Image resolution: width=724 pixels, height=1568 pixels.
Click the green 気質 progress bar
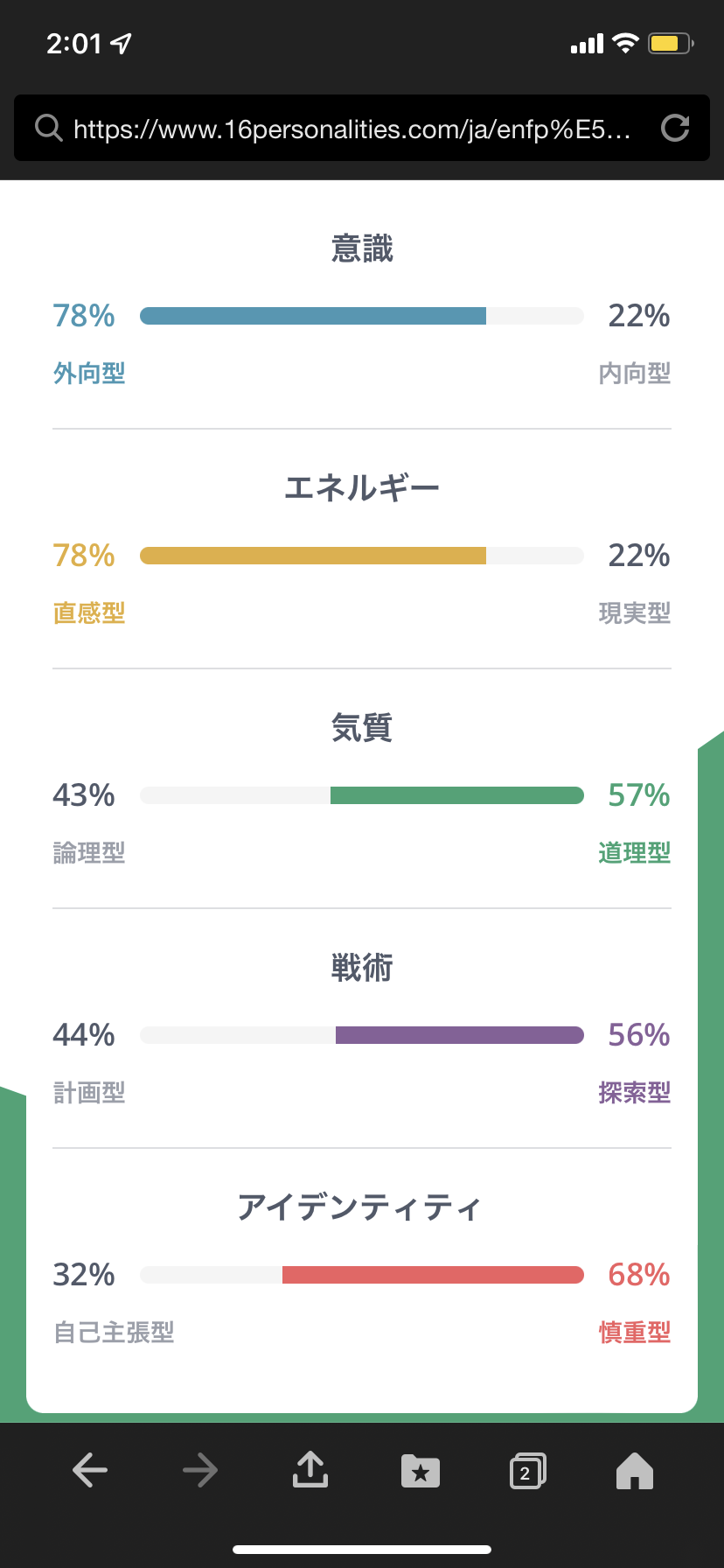point(456,795)
